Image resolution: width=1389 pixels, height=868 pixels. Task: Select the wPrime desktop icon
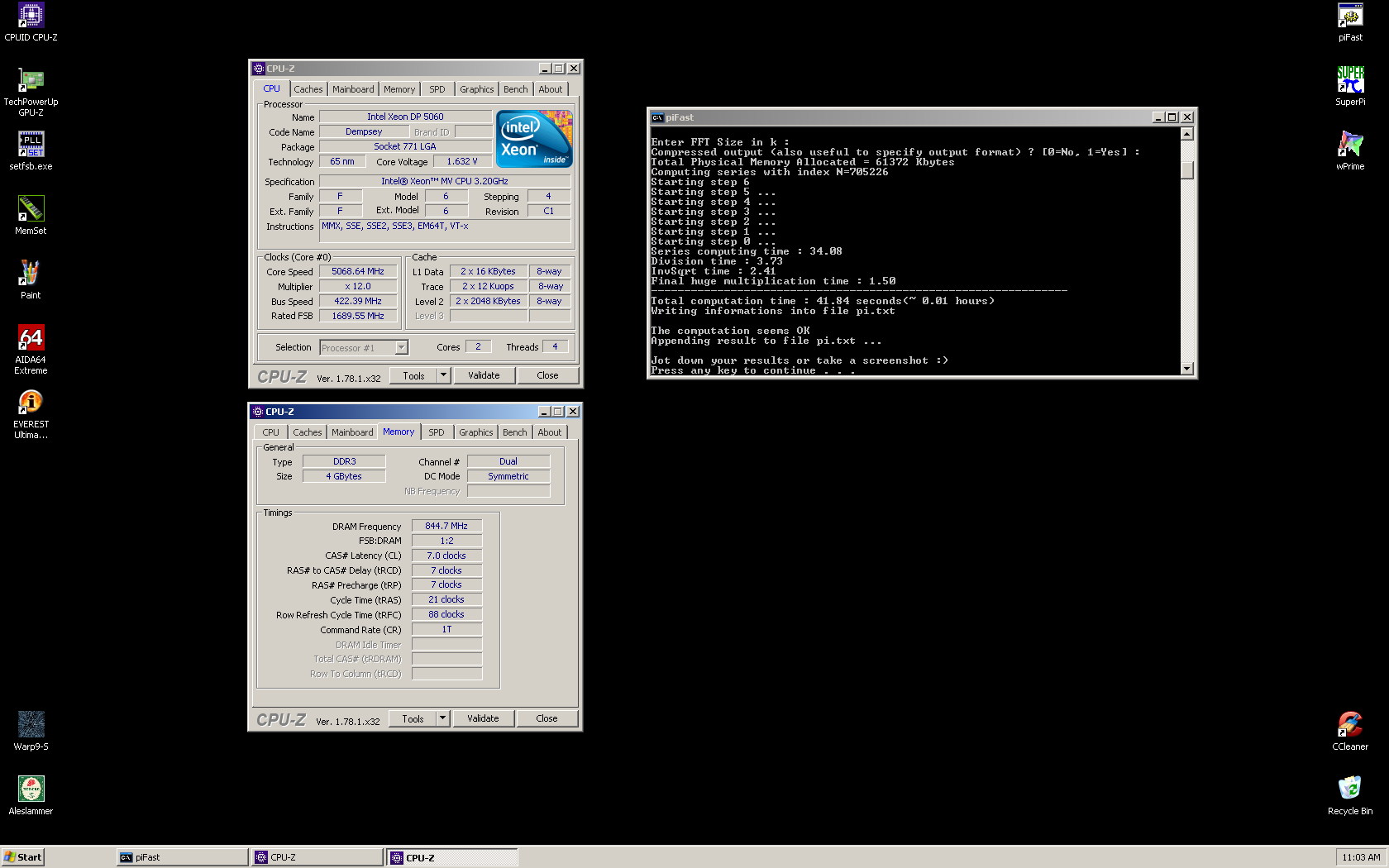pyautogui.click(x=1350, y=150)
